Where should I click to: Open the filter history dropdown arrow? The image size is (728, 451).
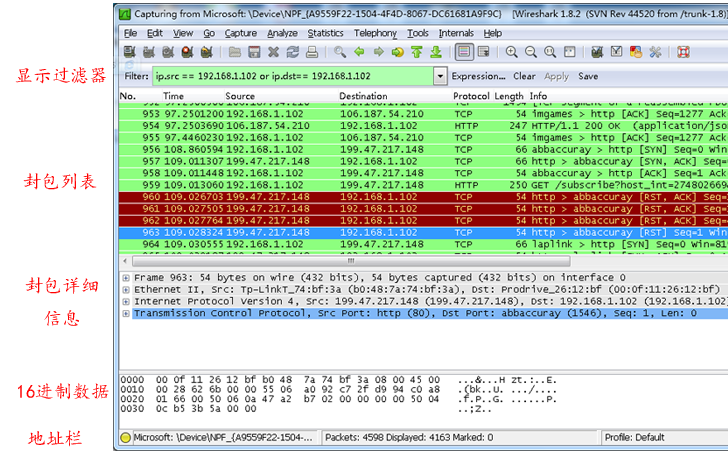coord(440,76)
